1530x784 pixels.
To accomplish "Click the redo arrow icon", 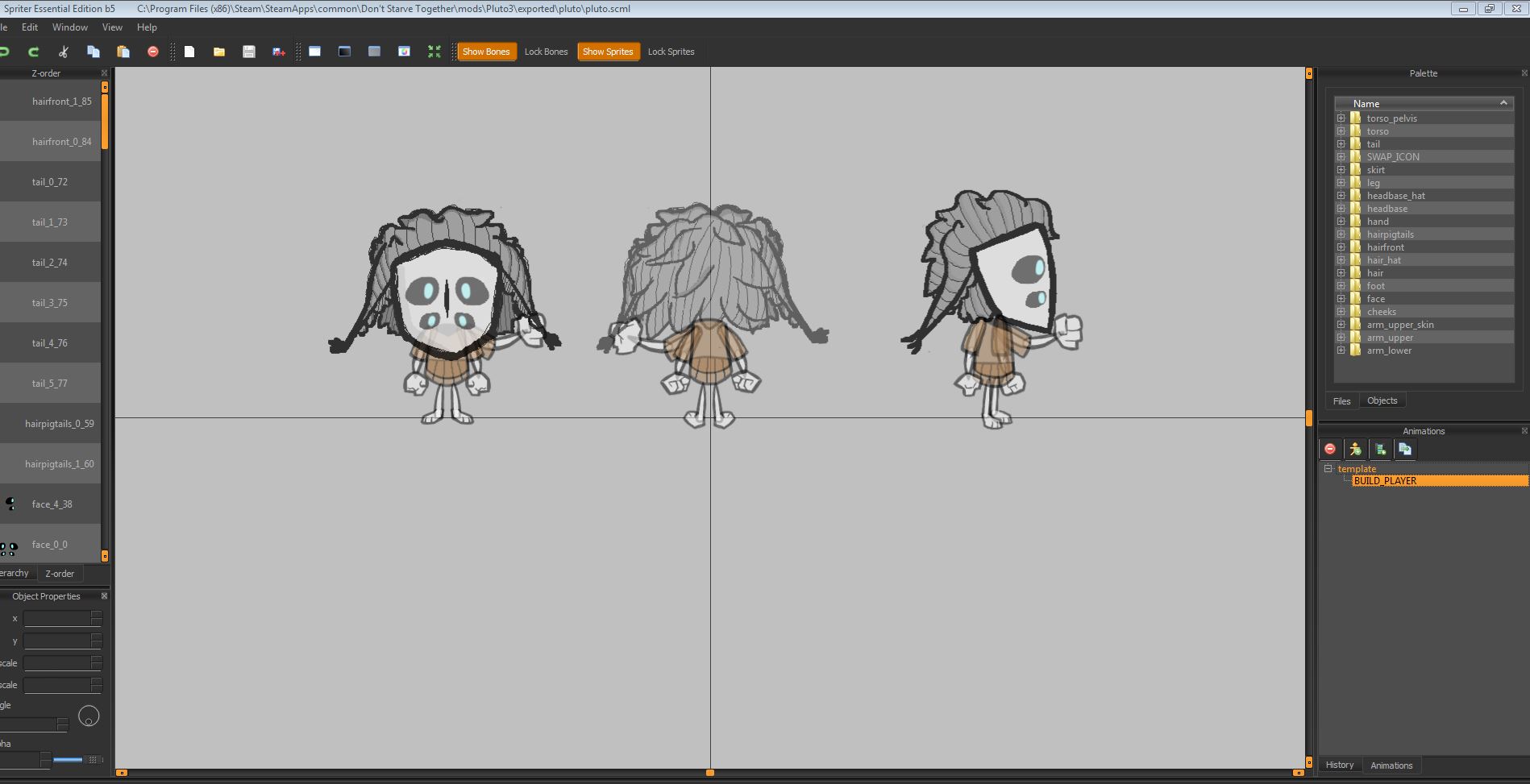I will (34, 52).
